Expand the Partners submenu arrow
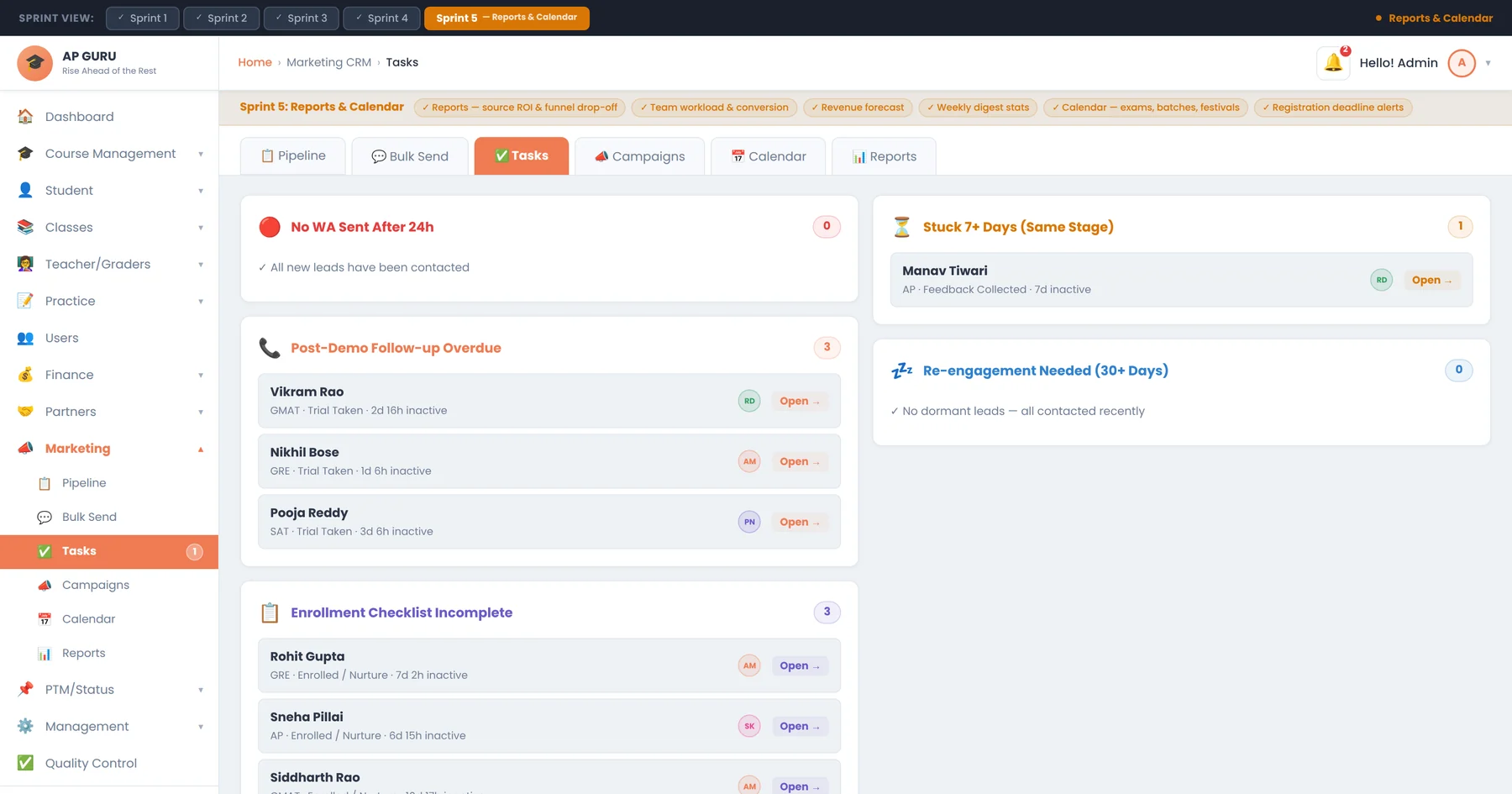The image size is (1512, 794). [201, 413]
